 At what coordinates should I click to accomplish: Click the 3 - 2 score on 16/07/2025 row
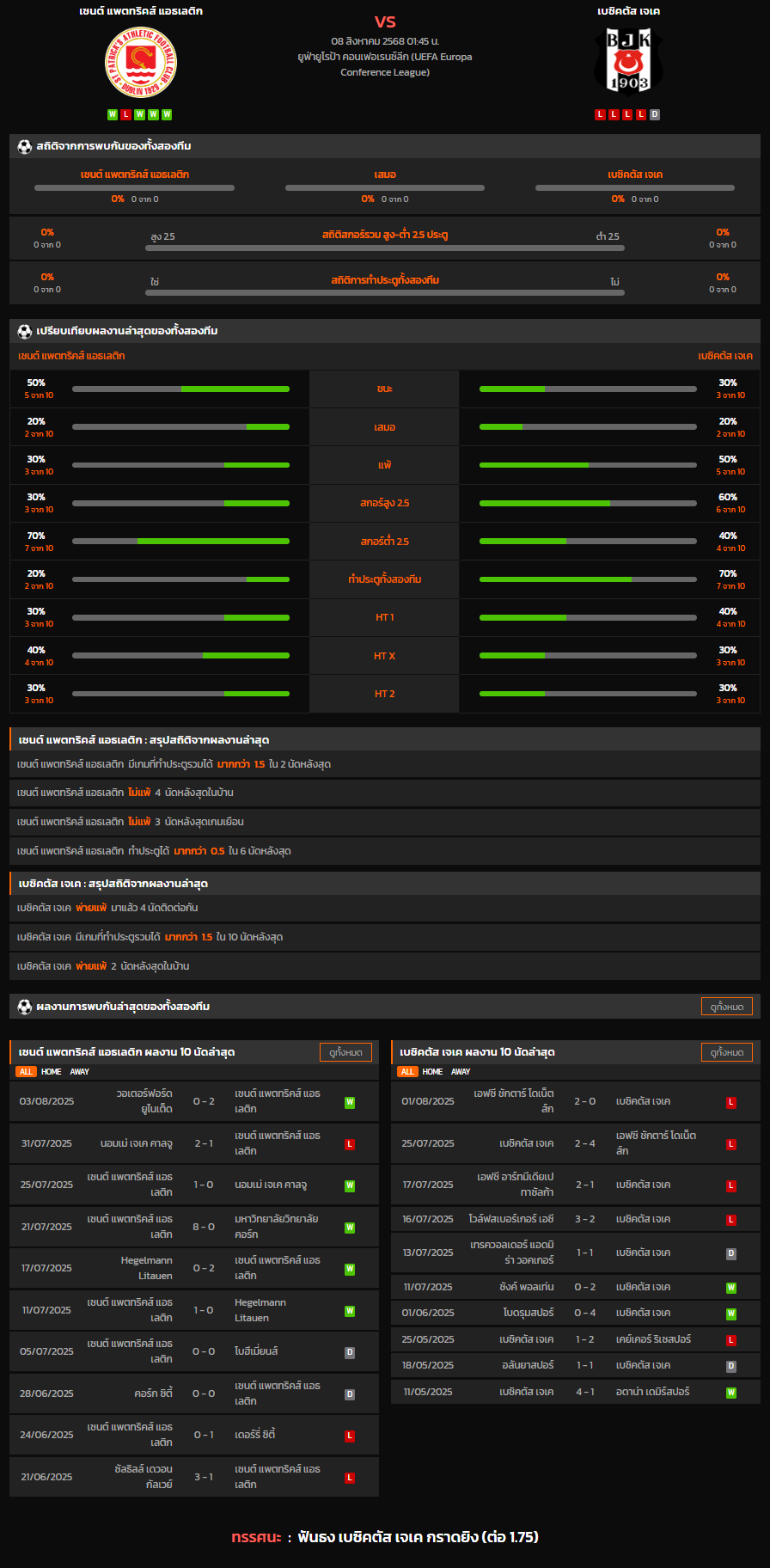[x=585, y=1220]
